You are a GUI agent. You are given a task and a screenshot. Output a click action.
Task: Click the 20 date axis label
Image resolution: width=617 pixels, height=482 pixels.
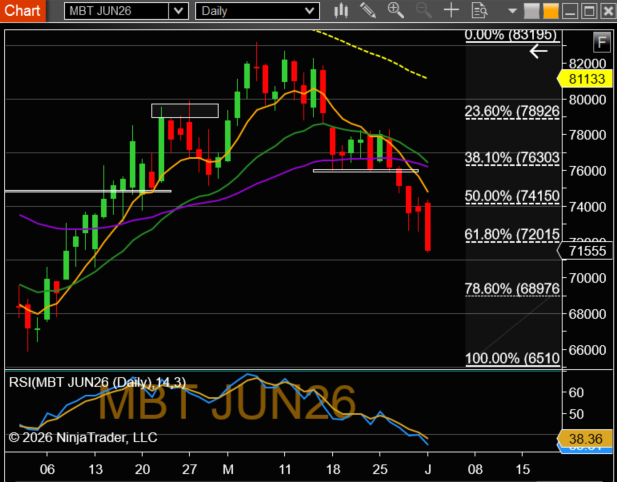[142, 469]
